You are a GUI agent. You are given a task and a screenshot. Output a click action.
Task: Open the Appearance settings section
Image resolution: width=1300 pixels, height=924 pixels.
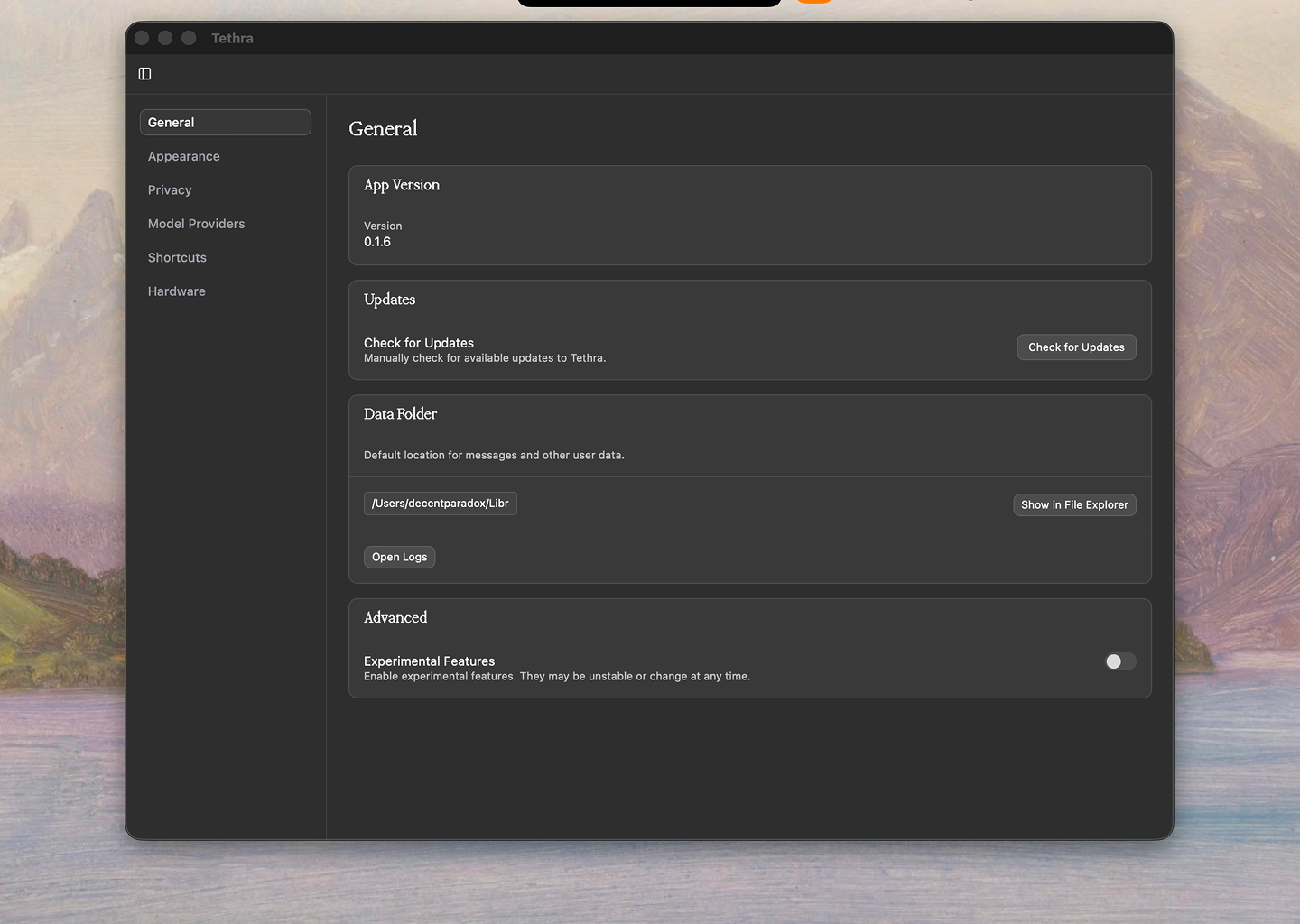click(183, 156)
